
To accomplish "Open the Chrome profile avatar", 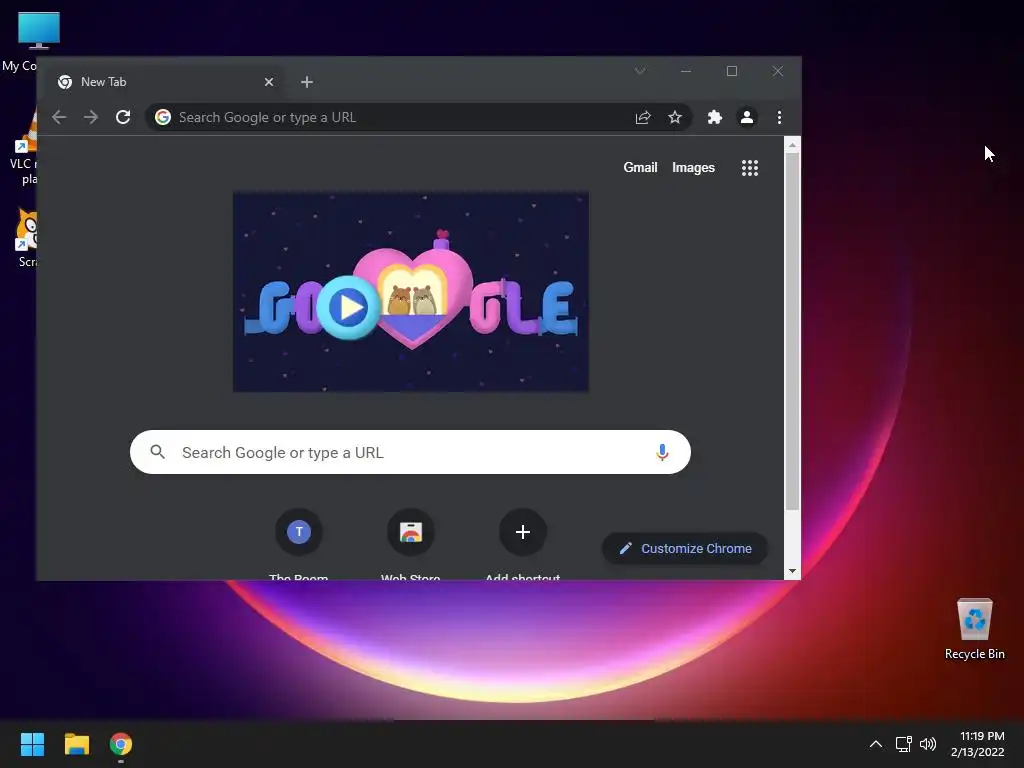I will pyautogui.click(x=746, y=118).
